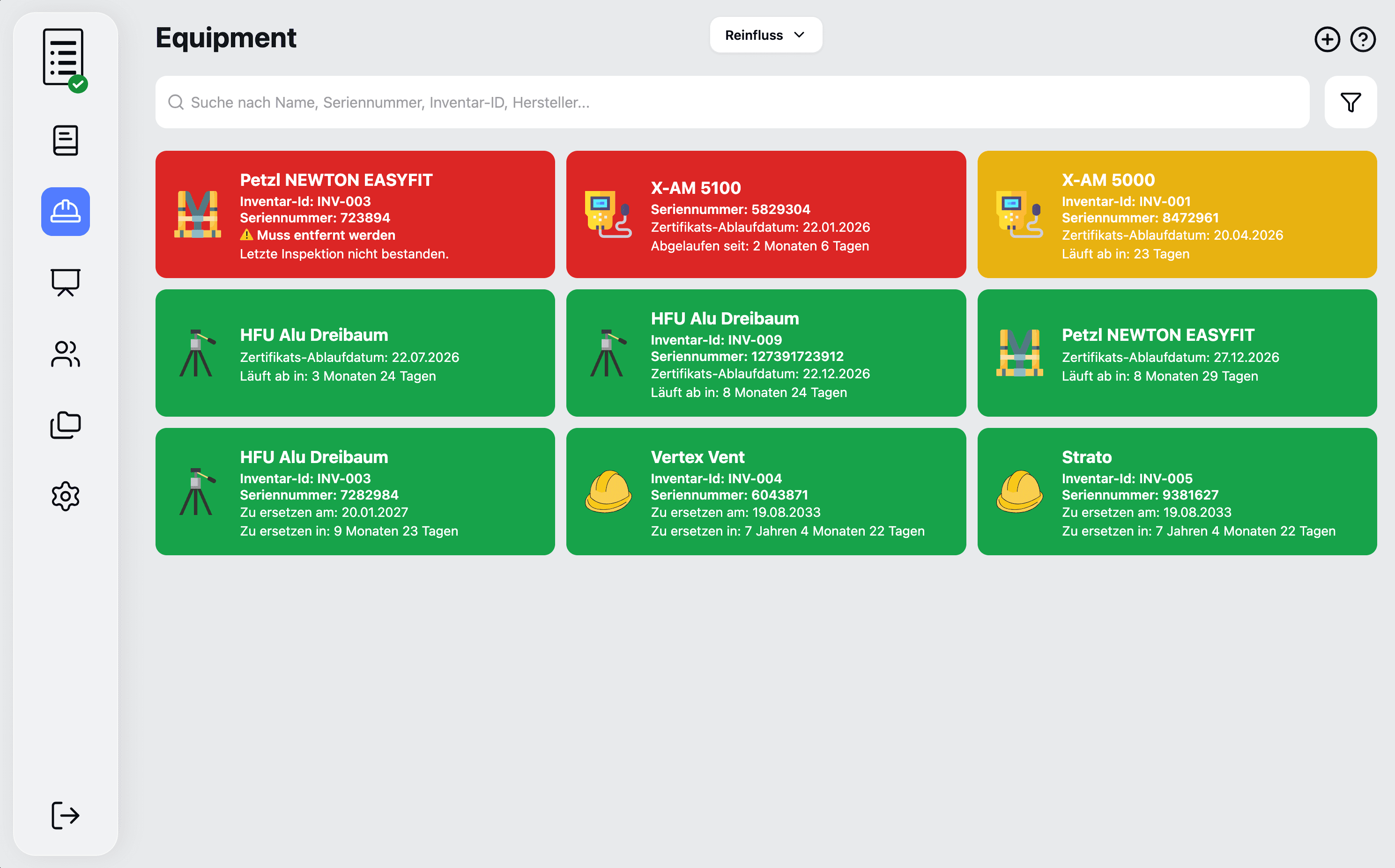Expand the Reinfluss location dropdown
The width and height of the screenshot is (1395, 868).
(x=765, y=35)
